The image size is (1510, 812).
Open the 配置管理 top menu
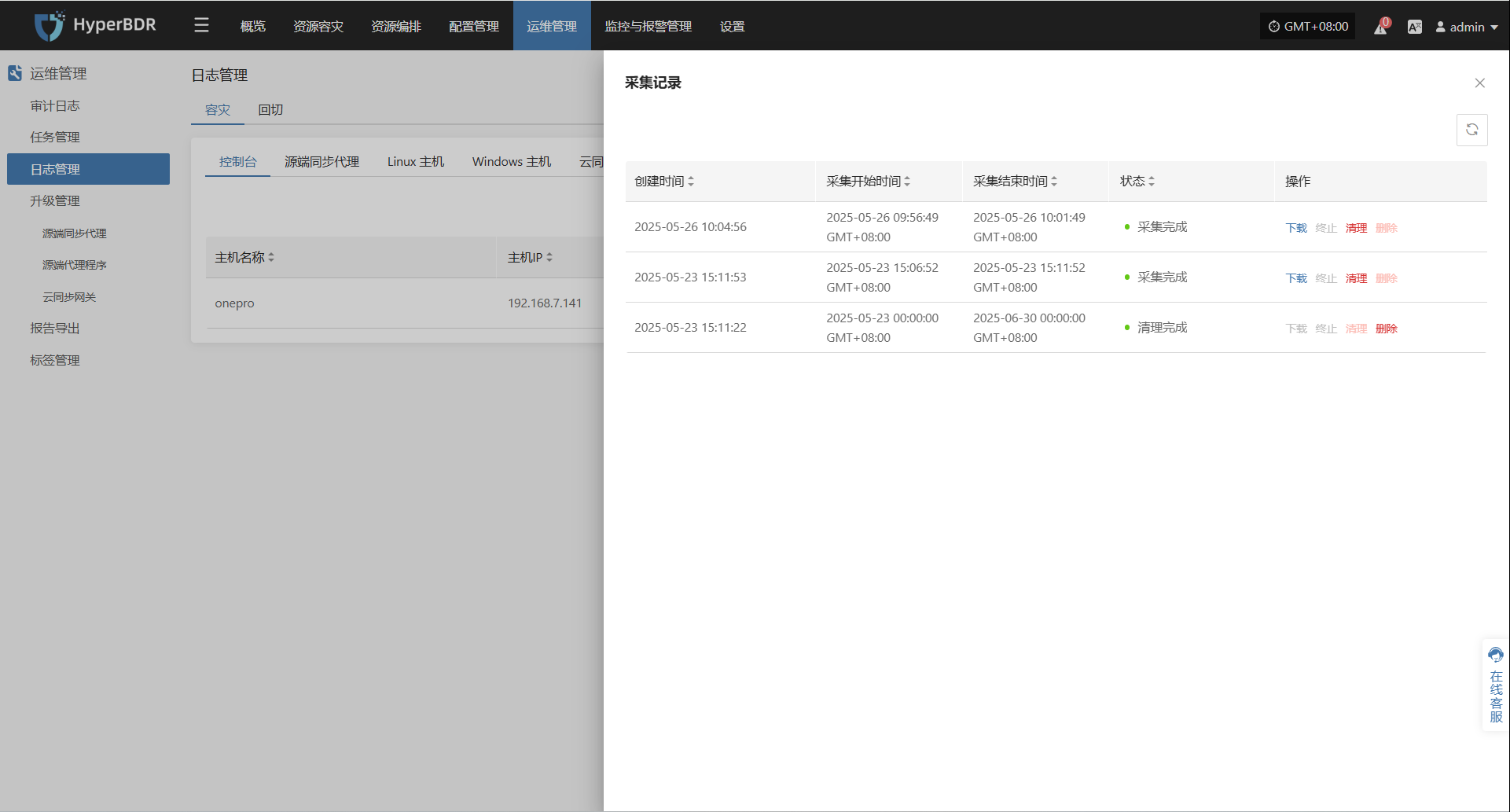click(474, 26)
